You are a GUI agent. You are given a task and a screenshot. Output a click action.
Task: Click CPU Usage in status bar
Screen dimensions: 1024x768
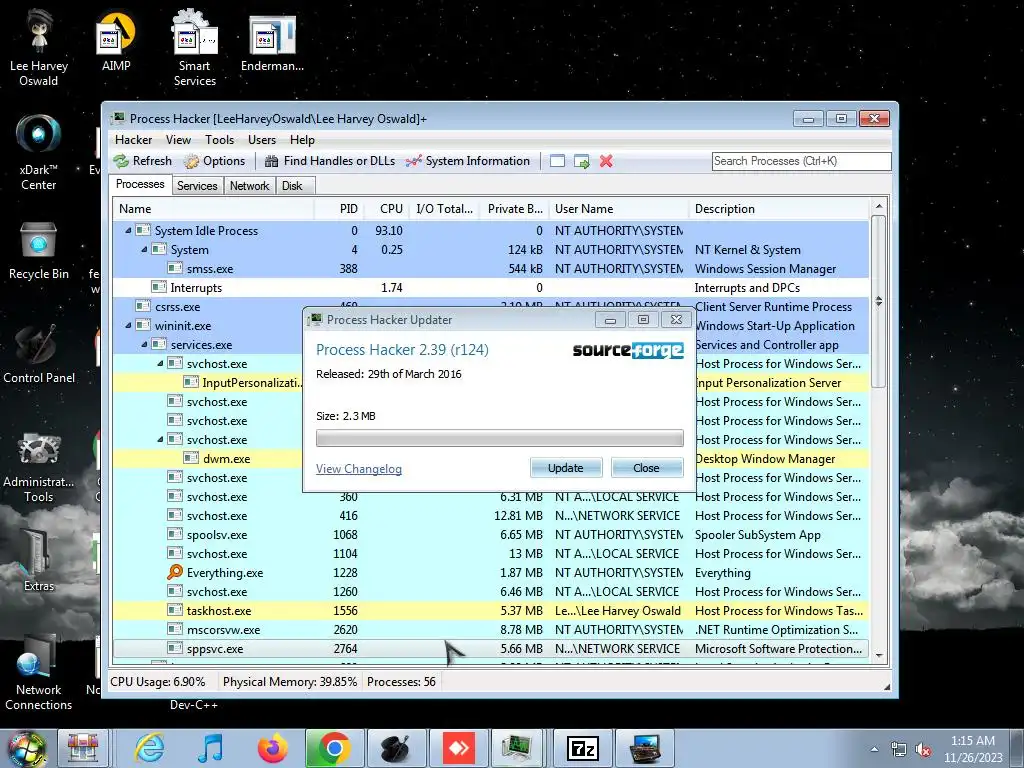coord(157,682)
